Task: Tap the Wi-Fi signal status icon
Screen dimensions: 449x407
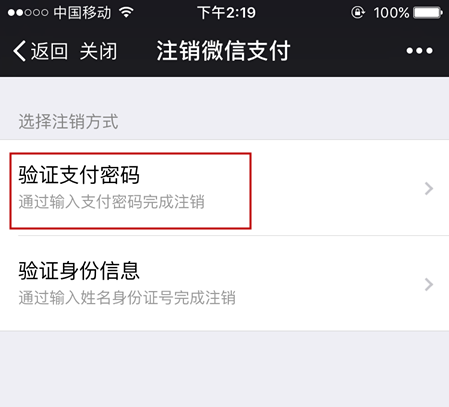Action: (x=126, y=12)
